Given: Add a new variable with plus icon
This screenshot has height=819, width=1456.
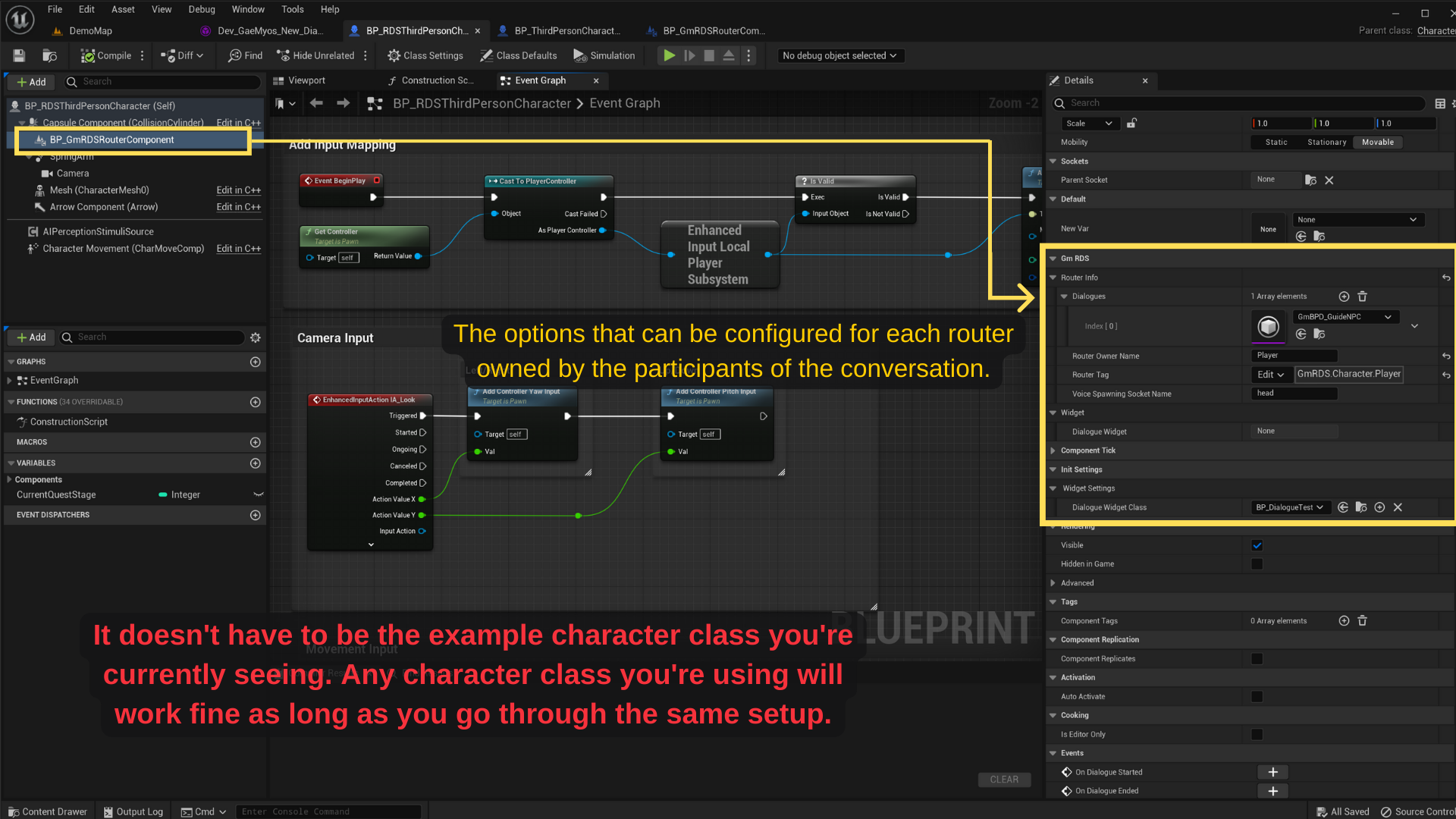Looking at the screenshot, I should pyautogui.click(x=256, y=463).
